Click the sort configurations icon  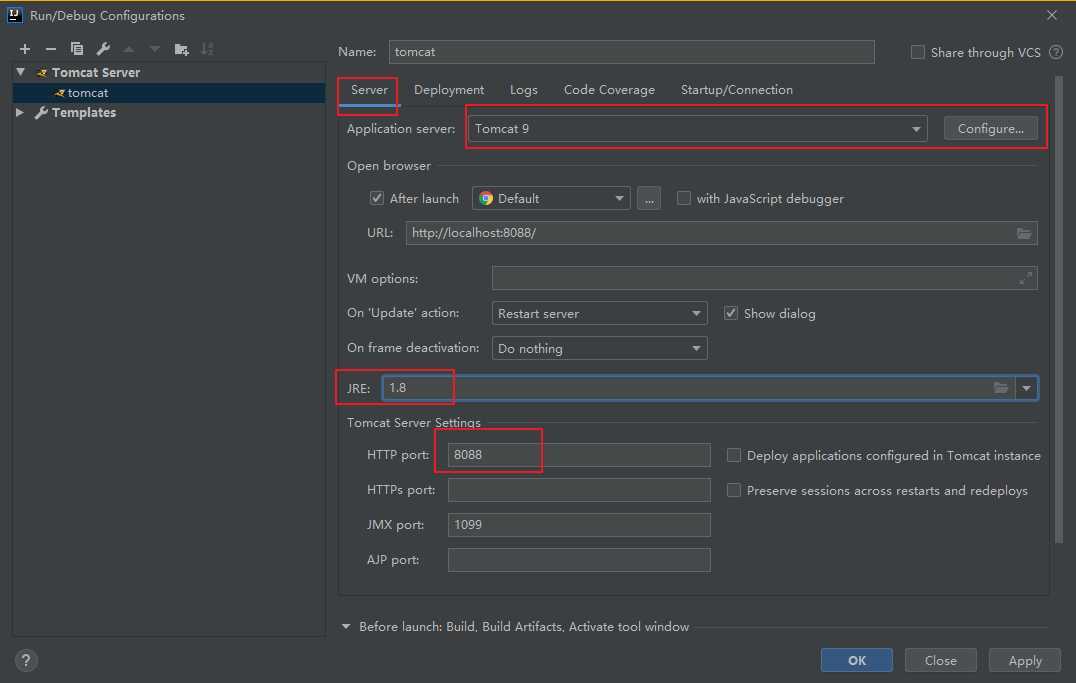coord(207,49)
